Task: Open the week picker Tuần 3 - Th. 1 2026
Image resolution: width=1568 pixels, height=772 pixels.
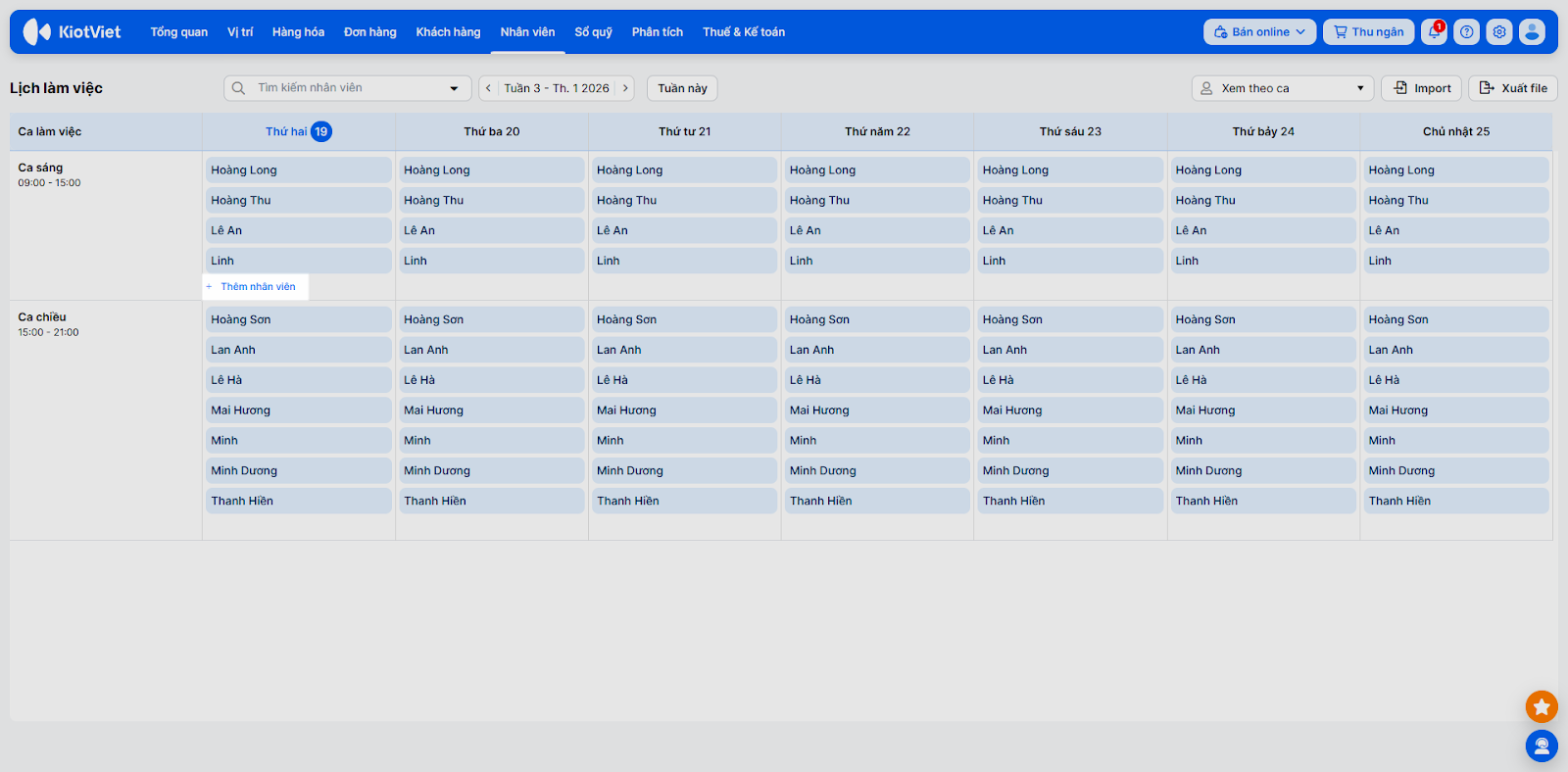Action: pos(557,88)
